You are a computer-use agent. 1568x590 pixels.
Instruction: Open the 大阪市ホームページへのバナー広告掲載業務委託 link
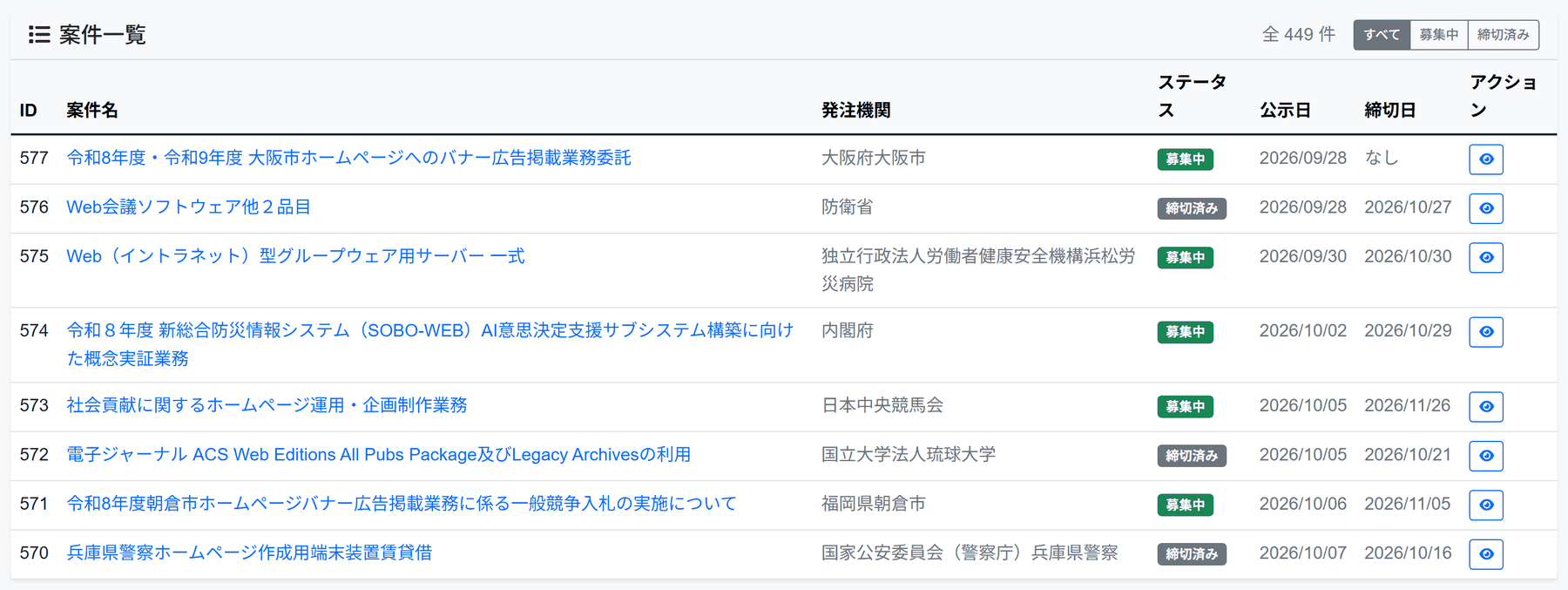tap(348, 158)
